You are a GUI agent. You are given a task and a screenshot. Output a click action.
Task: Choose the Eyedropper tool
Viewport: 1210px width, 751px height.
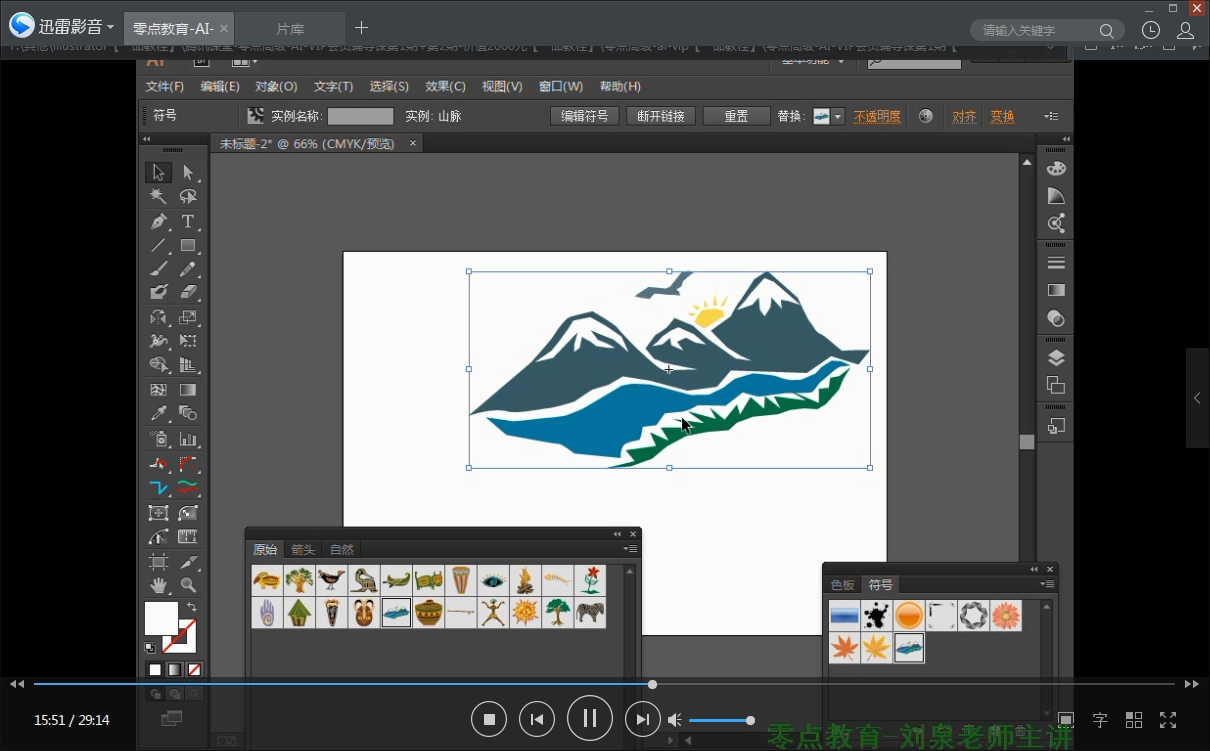coord(158,414)
